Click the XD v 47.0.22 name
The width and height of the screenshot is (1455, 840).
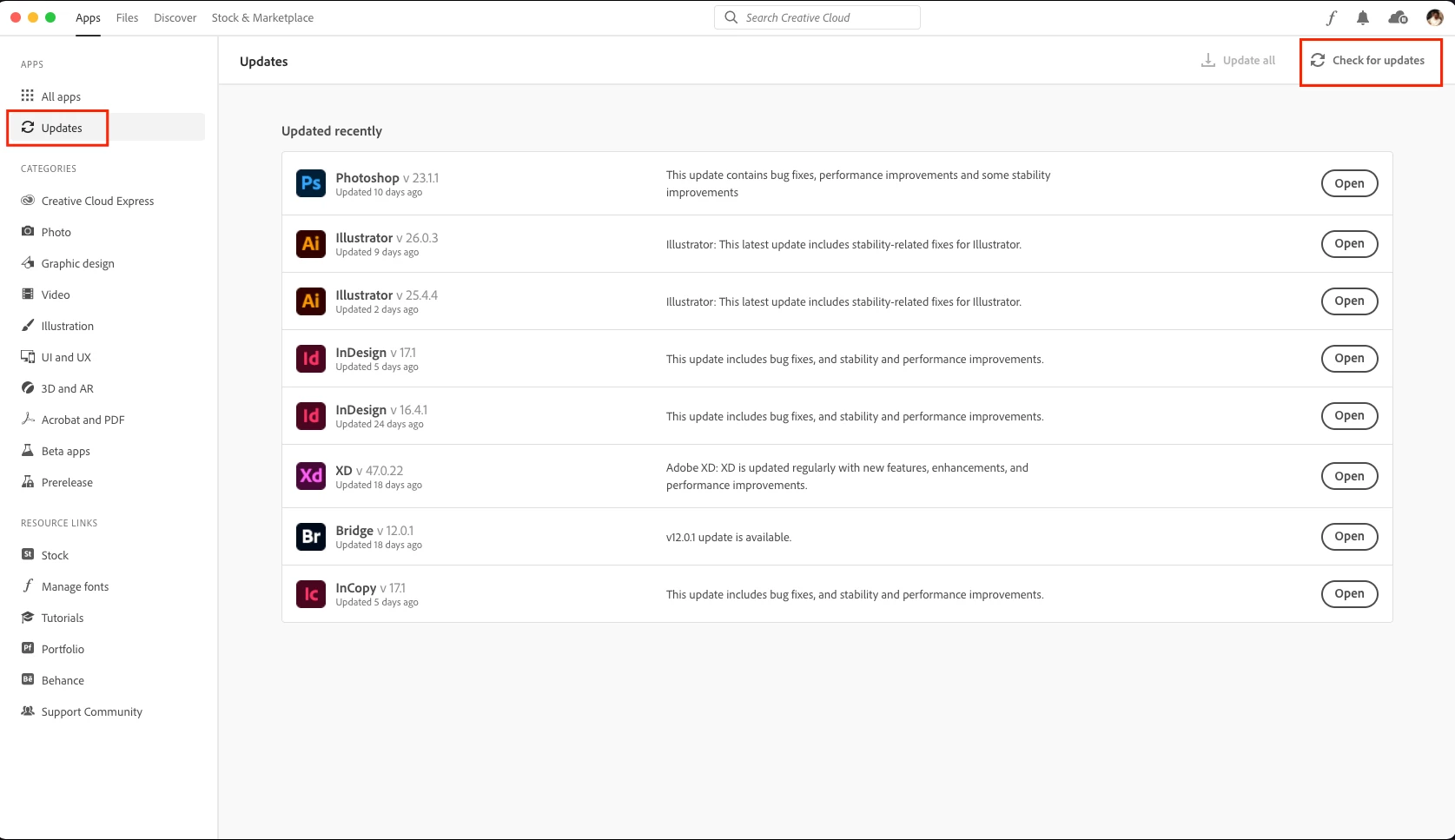(x=369, y=470)
